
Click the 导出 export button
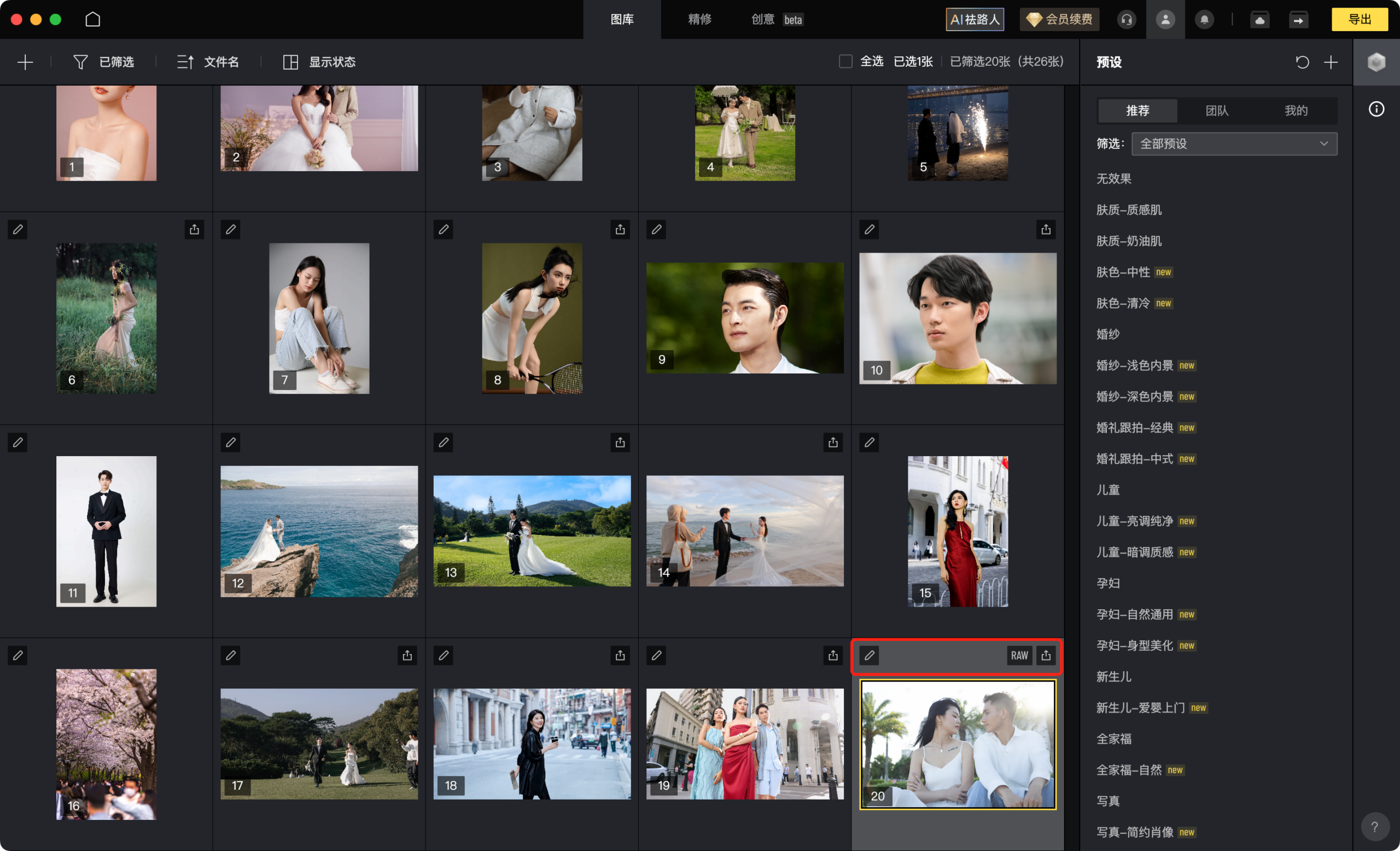pyautogui.click(x=1359, y=19)
